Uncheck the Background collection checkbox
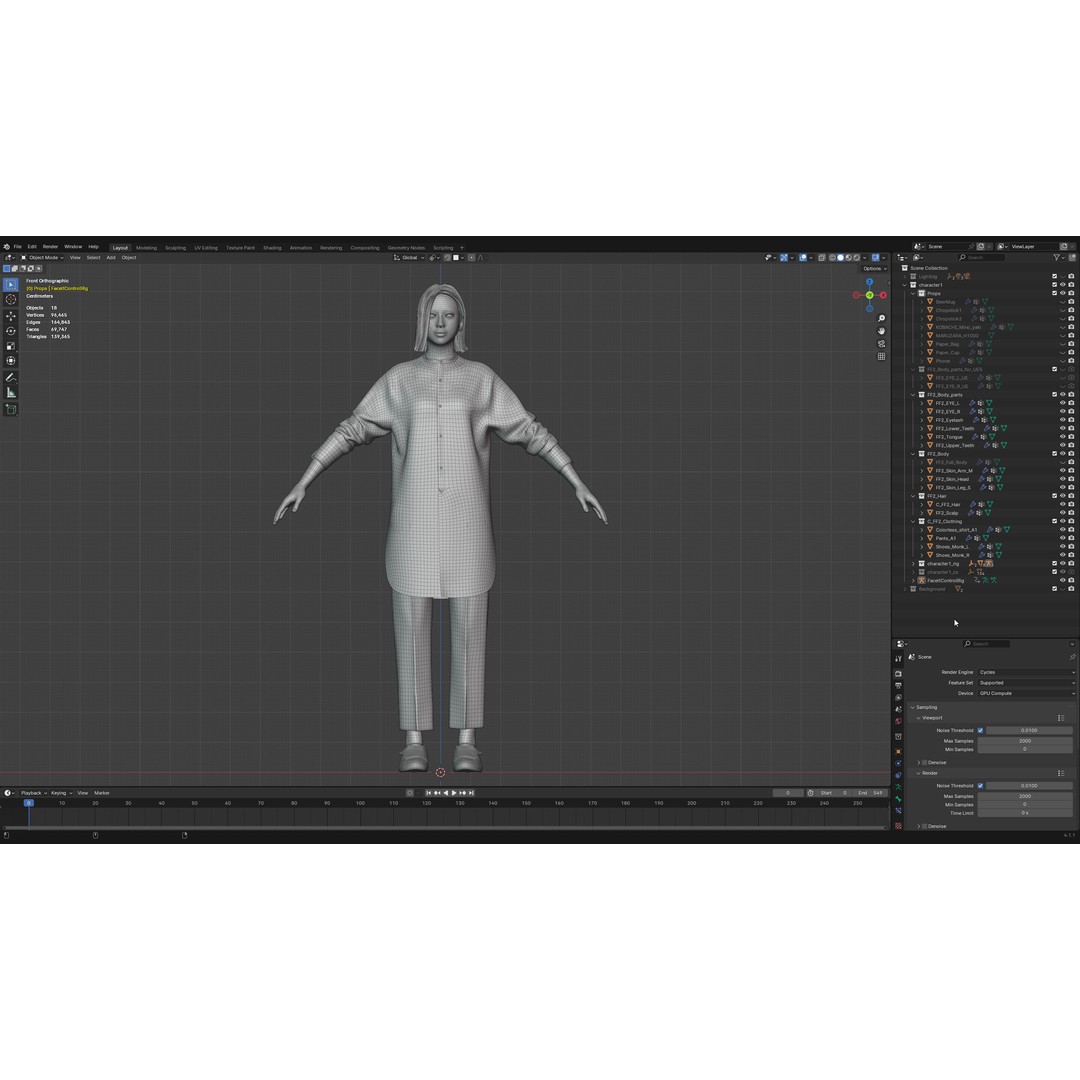This screenshot has height=1080, width=1080. tap(1055, 589)
